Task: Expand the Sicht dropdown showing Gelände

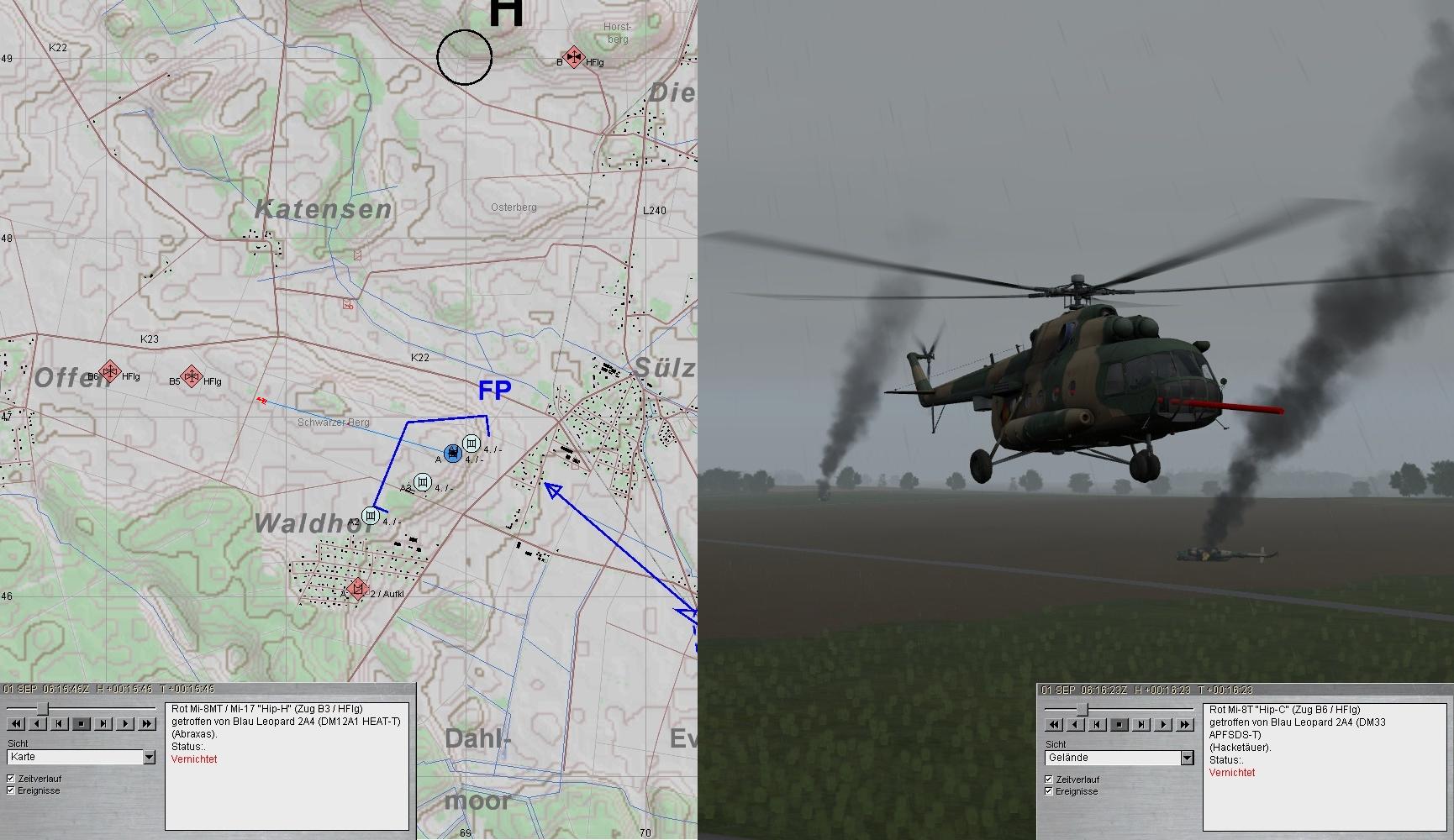Action: (1187, 759)
